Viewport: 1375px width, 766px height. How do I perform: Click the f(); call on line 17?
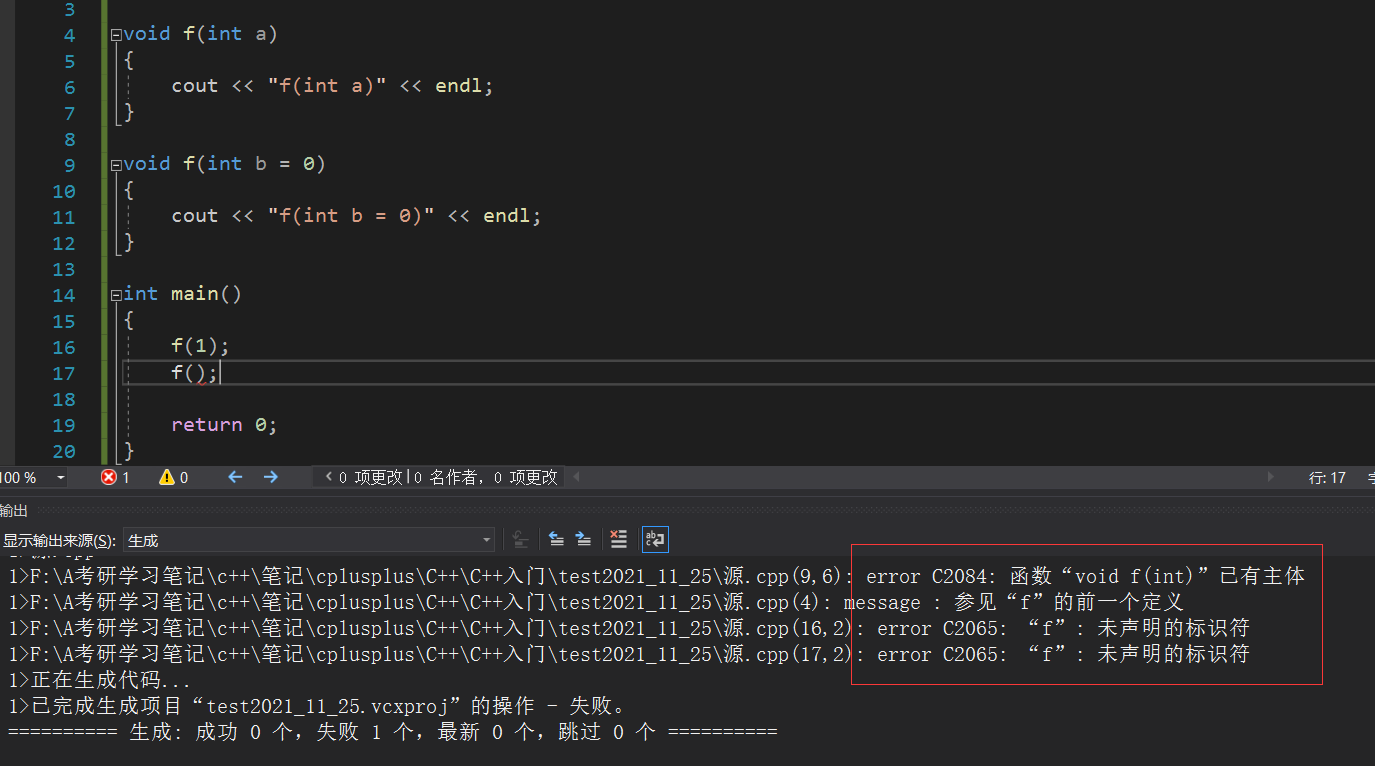[194, 373]
